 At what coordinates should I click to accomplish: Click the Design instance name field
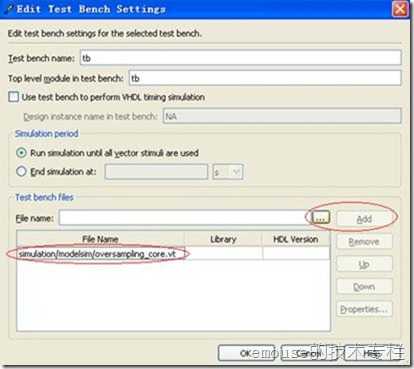[282, 116]
